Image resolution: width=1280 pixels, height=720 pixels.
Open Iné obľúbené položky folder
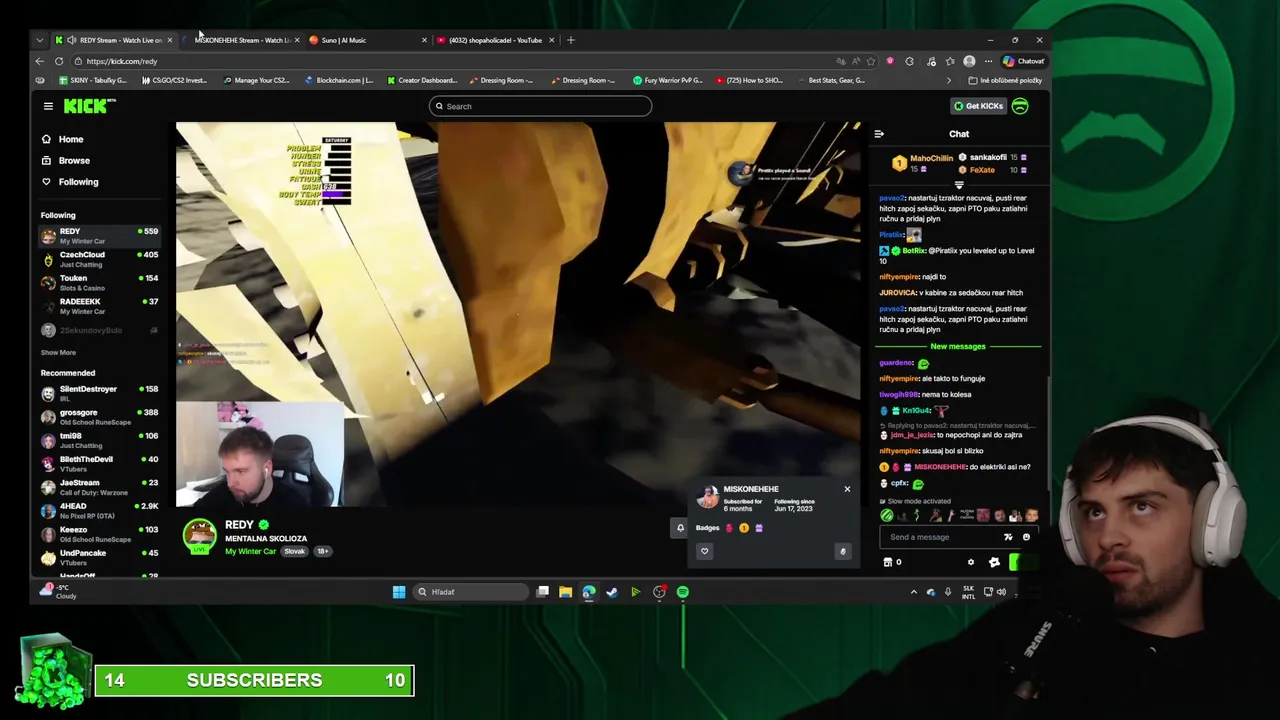click(1005, 80)
